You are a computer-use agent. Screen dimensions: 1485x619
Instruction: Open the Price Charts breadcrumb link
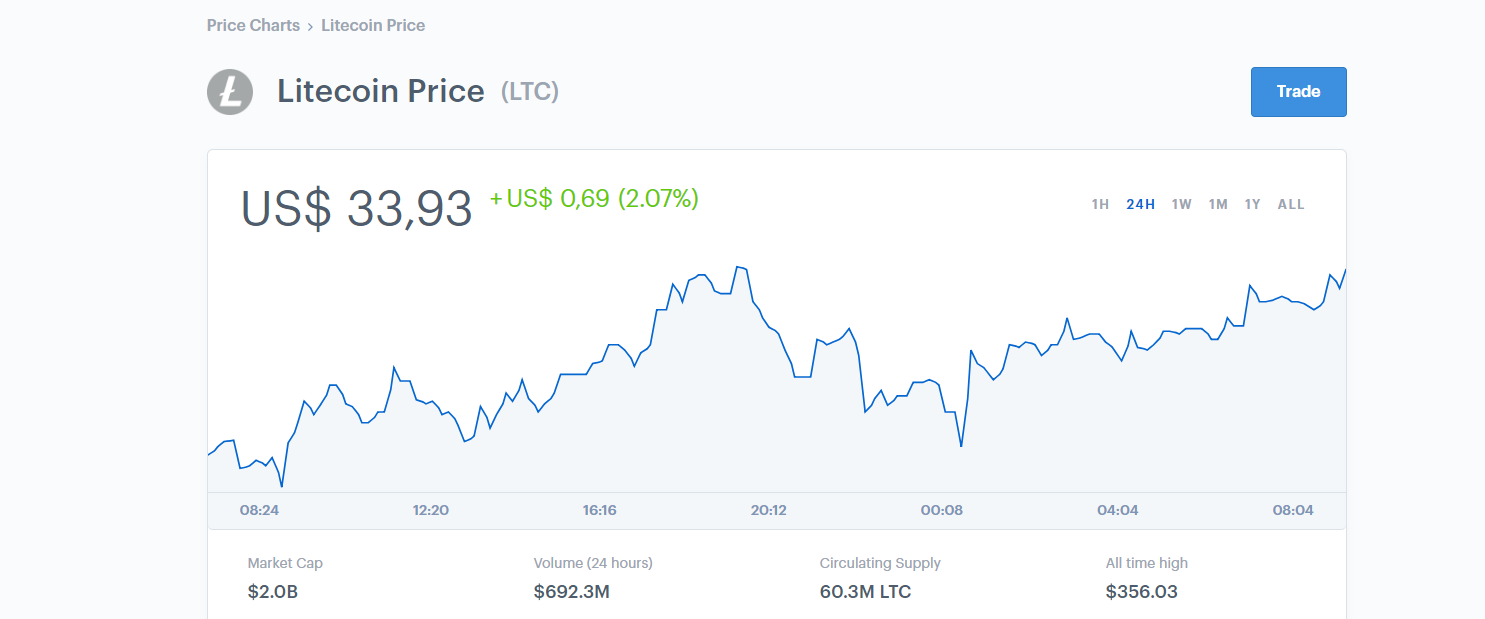click(253, 26)
